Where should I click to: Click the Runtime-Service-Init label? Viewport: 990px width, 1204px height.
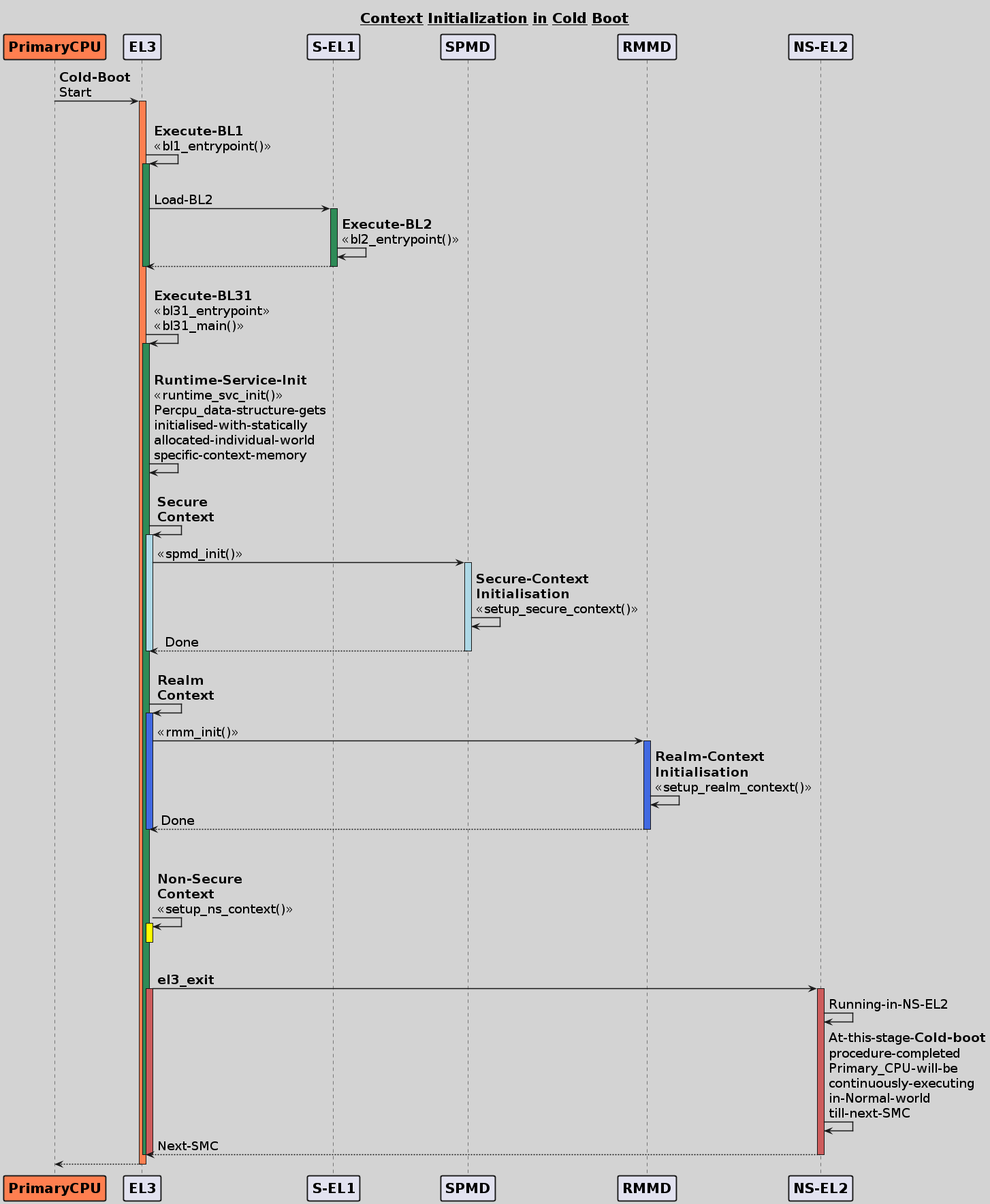coord(230,380)
